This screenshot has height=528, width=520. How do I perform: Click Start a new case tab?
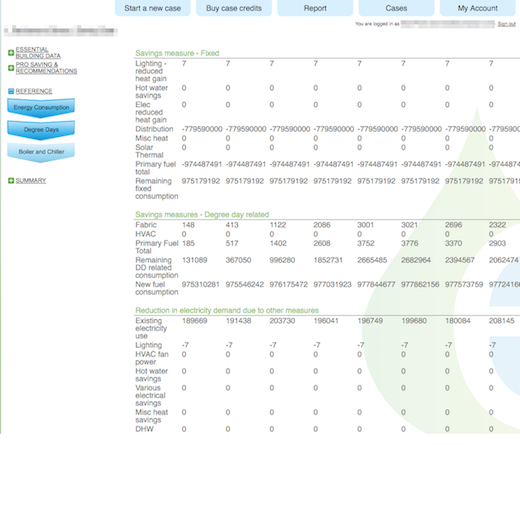point(153,8)
